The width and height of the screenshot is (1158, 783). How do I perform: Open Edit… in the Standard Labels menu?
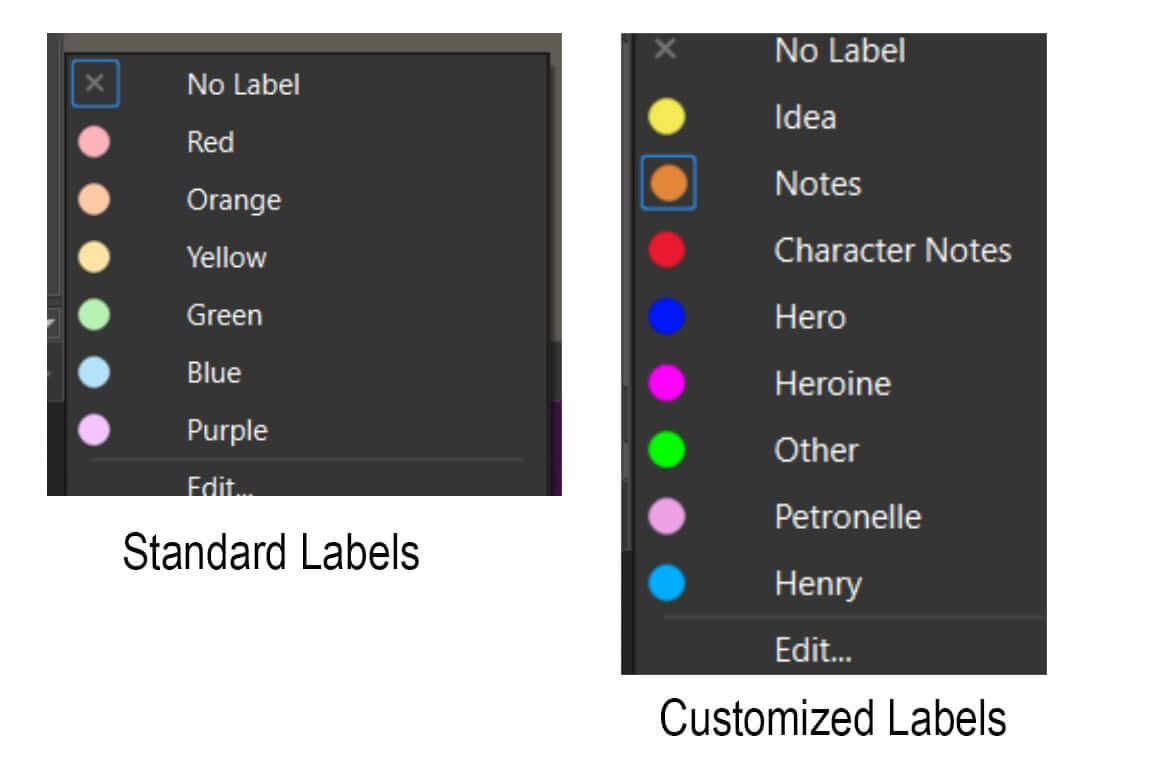click(x=220, y=486)
